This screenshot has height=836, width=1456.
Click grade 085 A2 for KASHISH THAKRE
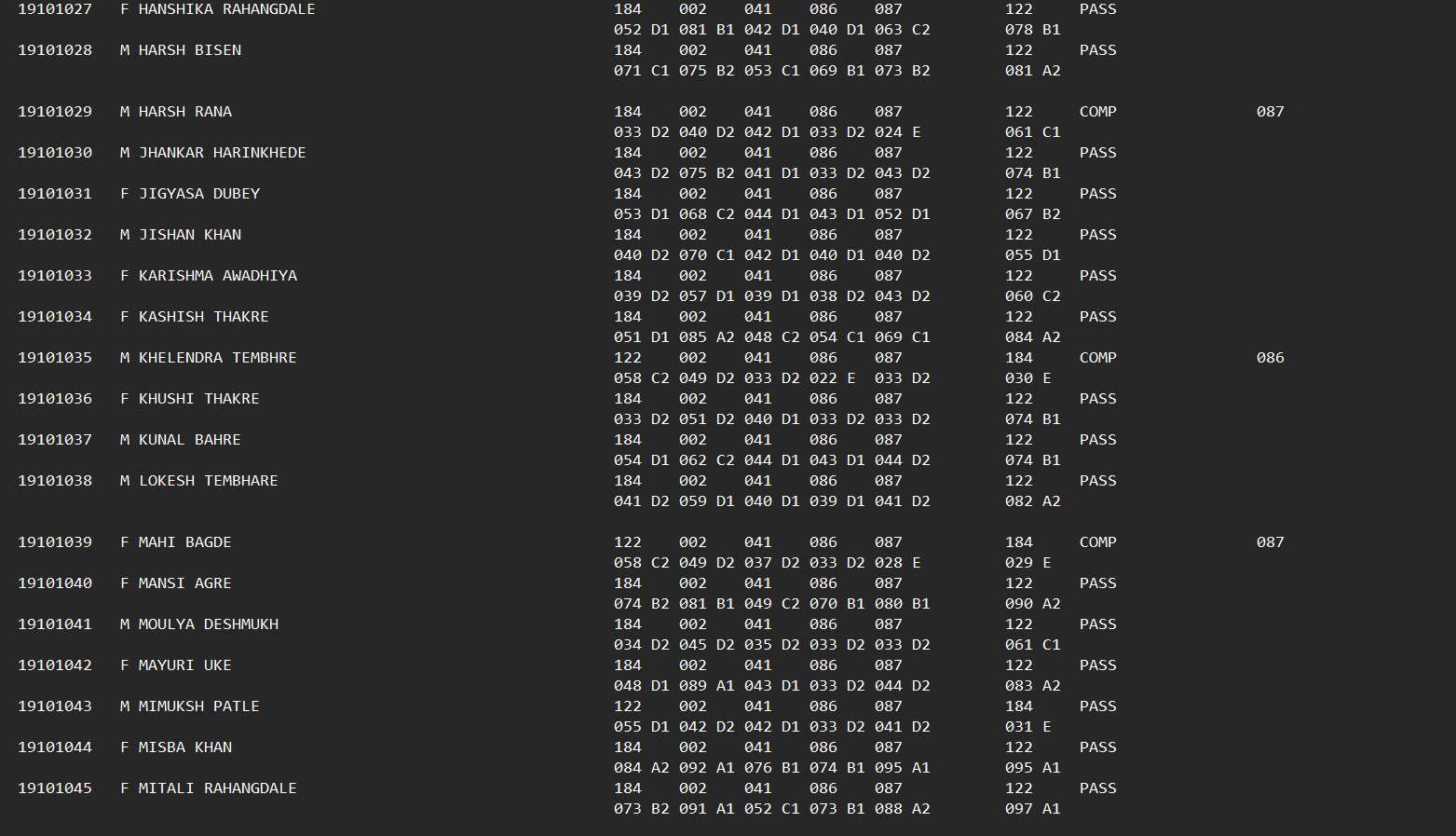pyautogui.click(x=707, y=337)
